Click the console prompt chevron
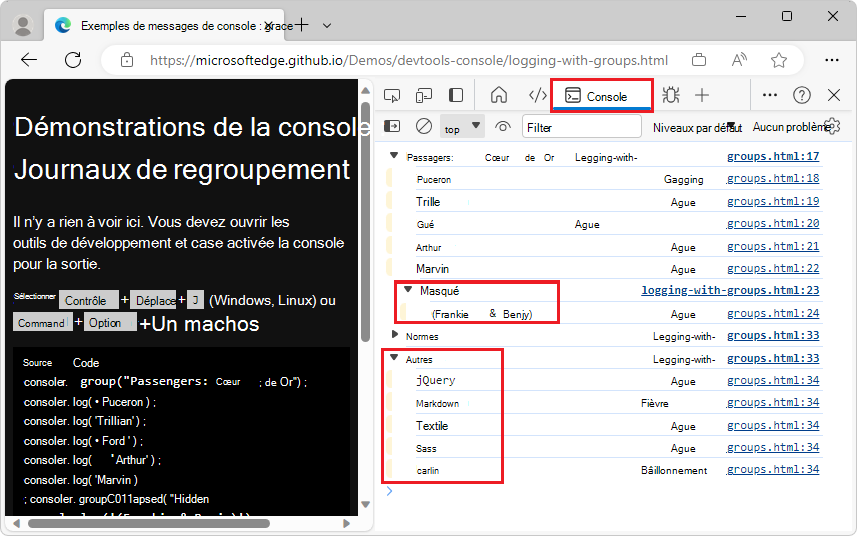857x536 pixels. [x=389, y=491]
